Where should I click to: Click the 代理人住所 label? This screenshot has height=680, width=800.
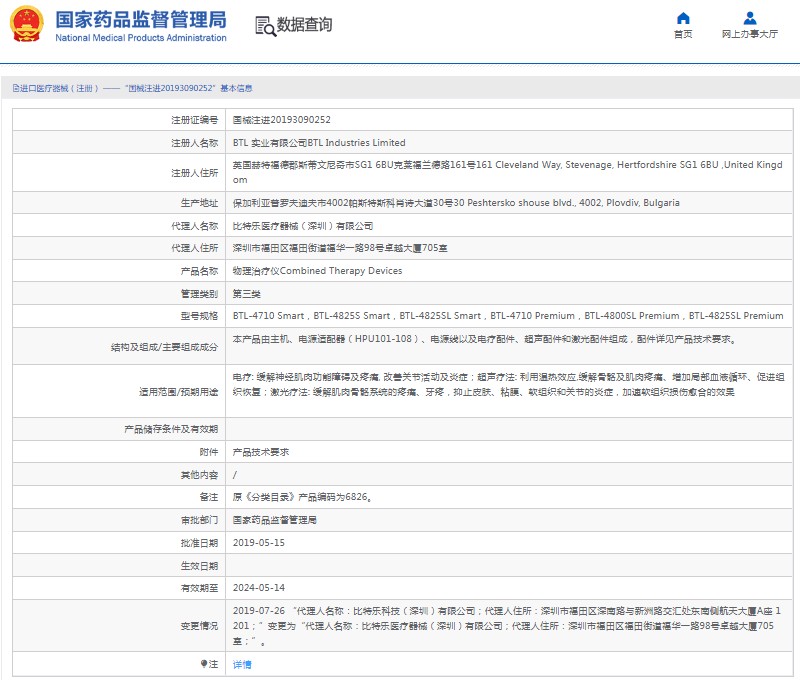[x=194, y=248]
